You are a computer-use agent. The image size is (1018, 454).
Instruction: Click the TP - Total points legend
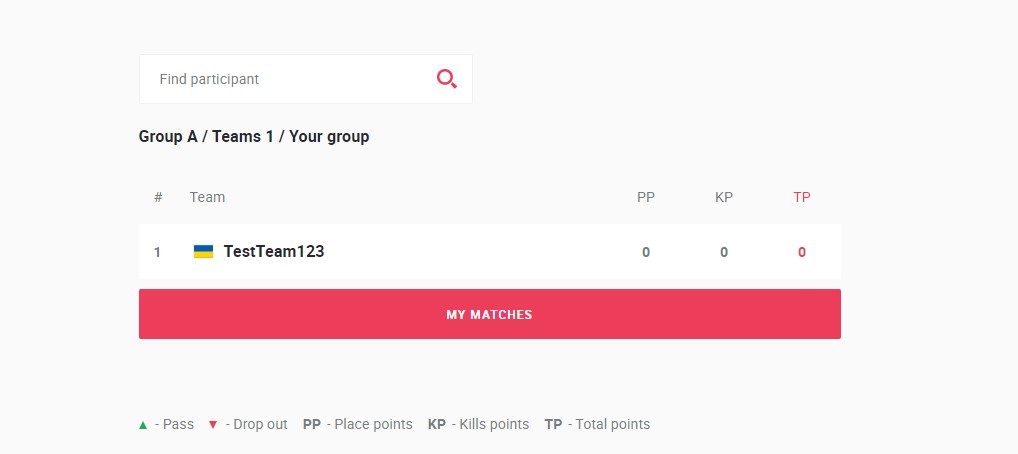(x=597, y=425)
